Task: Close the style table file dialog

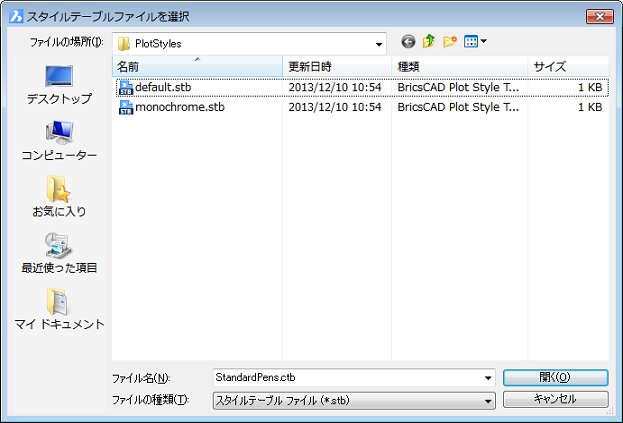Action: [x=600, y=16]
